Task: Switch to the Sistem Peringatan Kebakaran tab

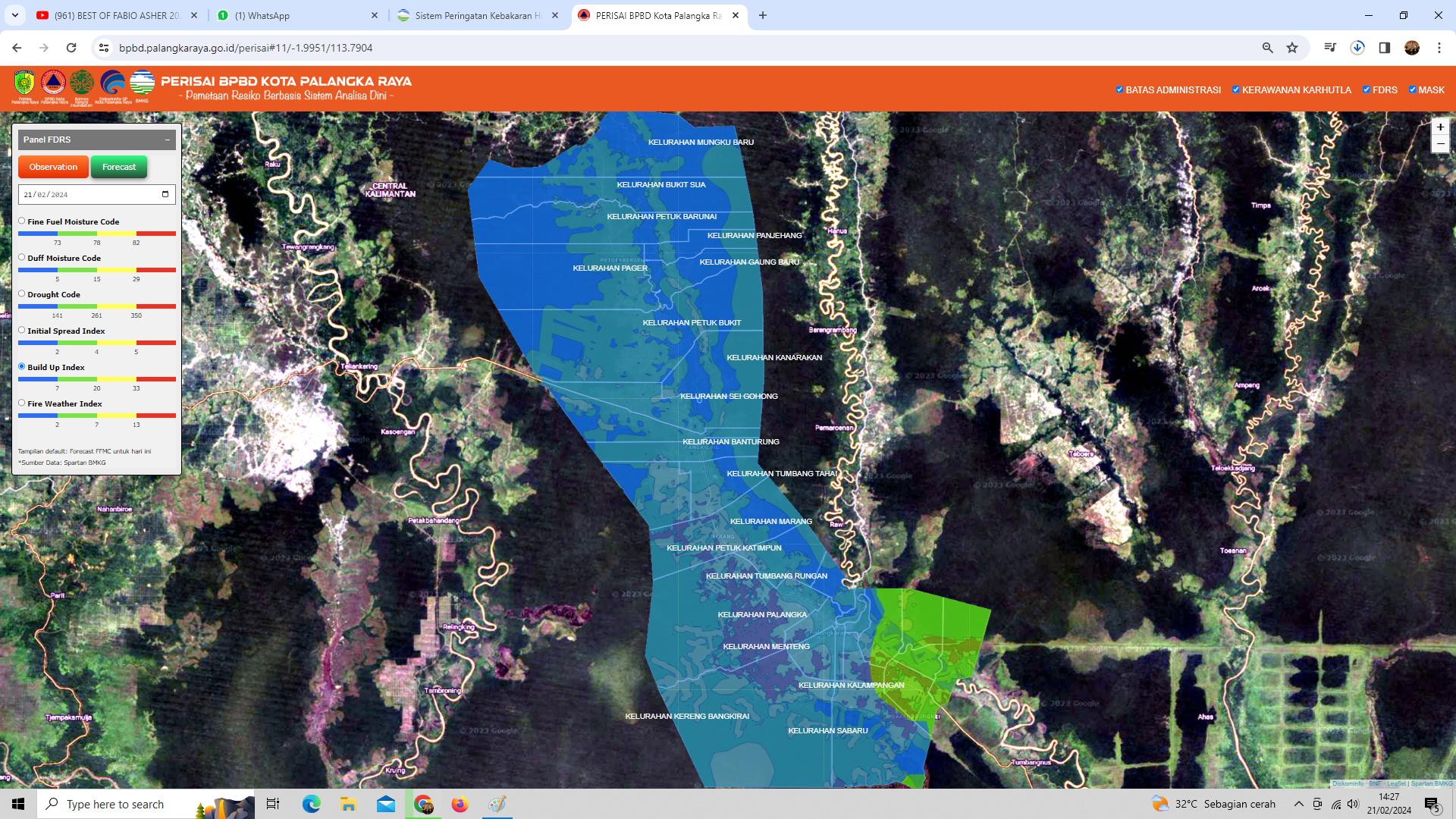Action: click(x=476, y=15)
